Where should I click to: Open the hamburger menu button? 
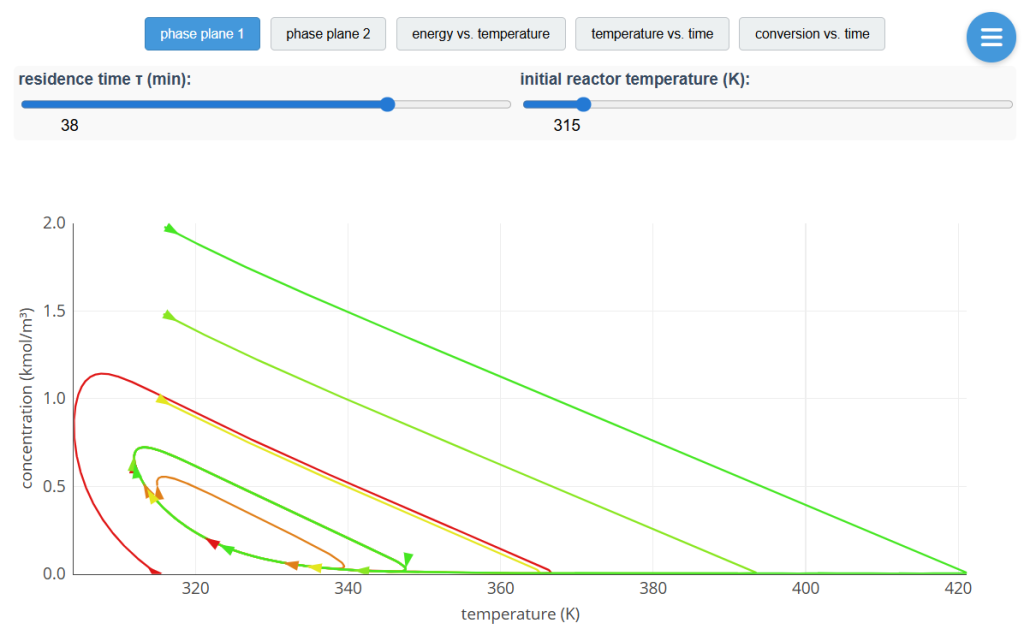click(x=991, y=37)
